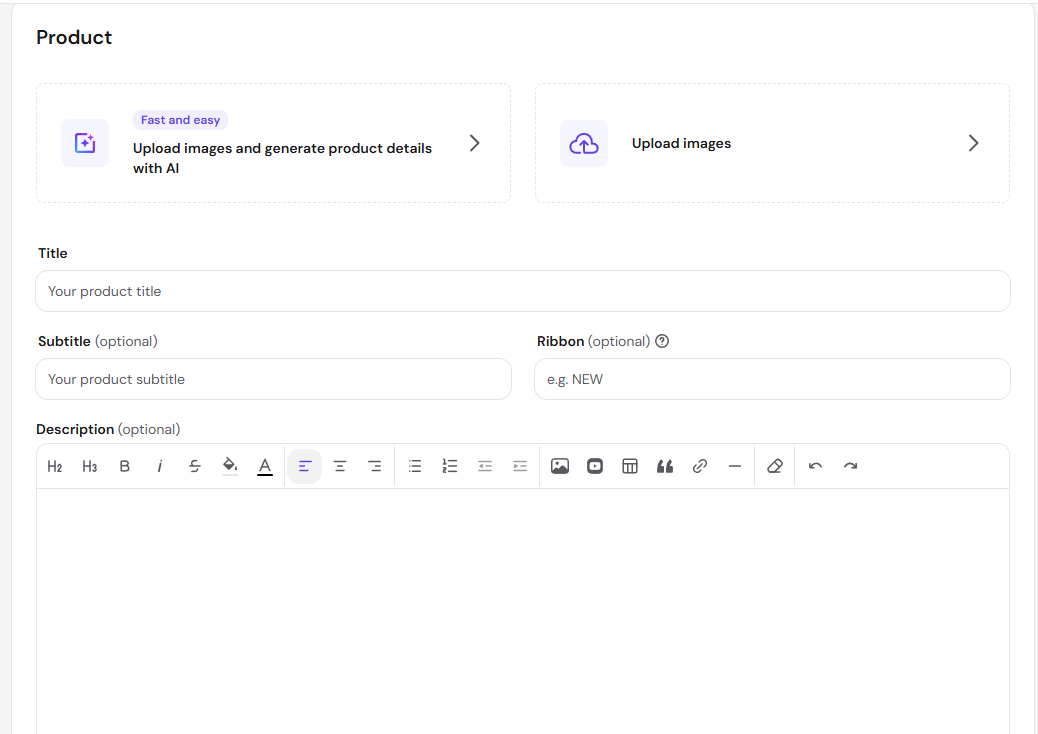The width and height of the screenshot is (1038, 734).
Task: Clear formatting with the eraser icon
Action: pos(775,467)
